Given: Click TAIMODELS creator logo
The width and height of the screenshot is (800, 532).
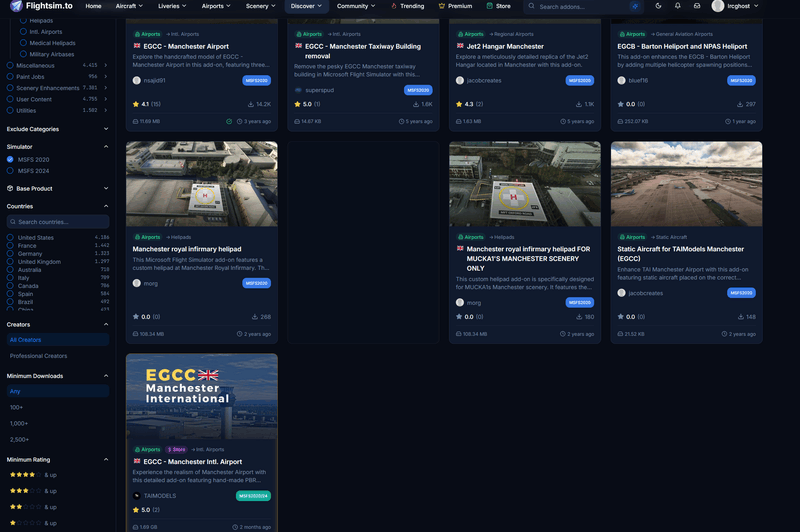Looking at the screenshot, I should click(137, 495).
